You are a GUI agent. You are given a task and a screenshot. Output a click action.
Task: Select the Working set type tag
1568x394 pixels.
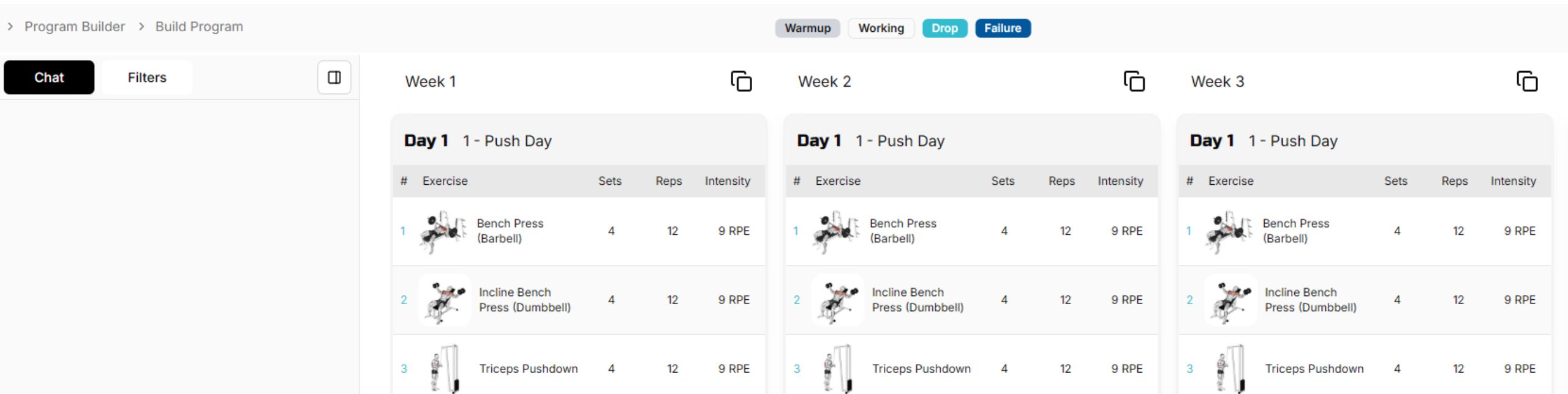[881, 28]
